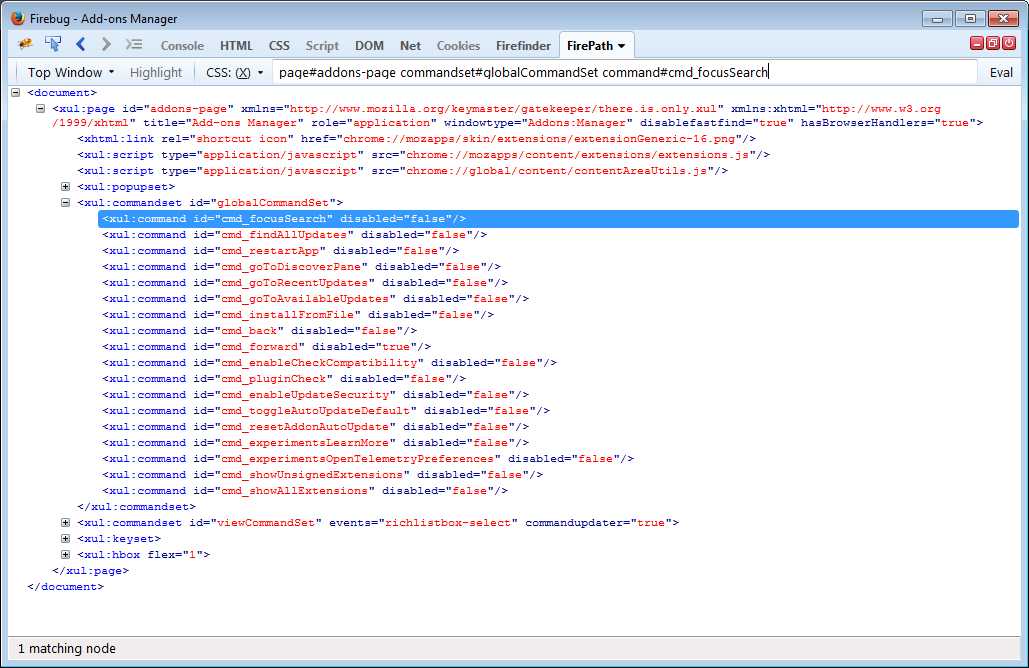Screen dimensions: 1029x668
Task: Click the xhtml:link shortcut icon line
Action: click(x=417, y=138)
